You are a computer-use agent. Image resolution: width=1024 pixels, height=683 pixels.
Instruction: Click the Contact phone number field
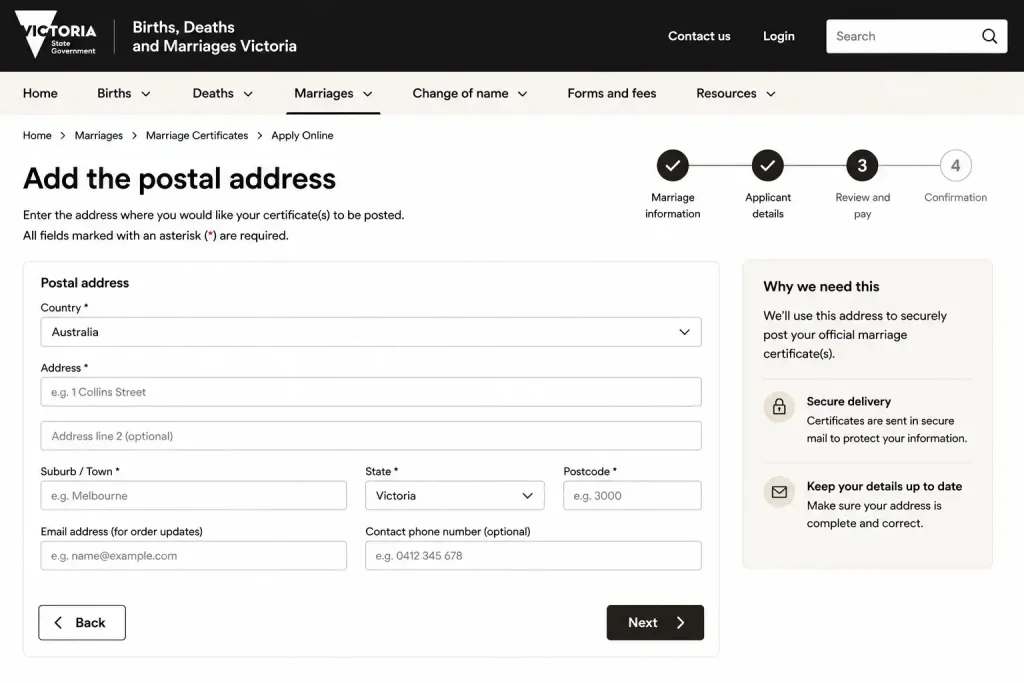pos(534,556)
